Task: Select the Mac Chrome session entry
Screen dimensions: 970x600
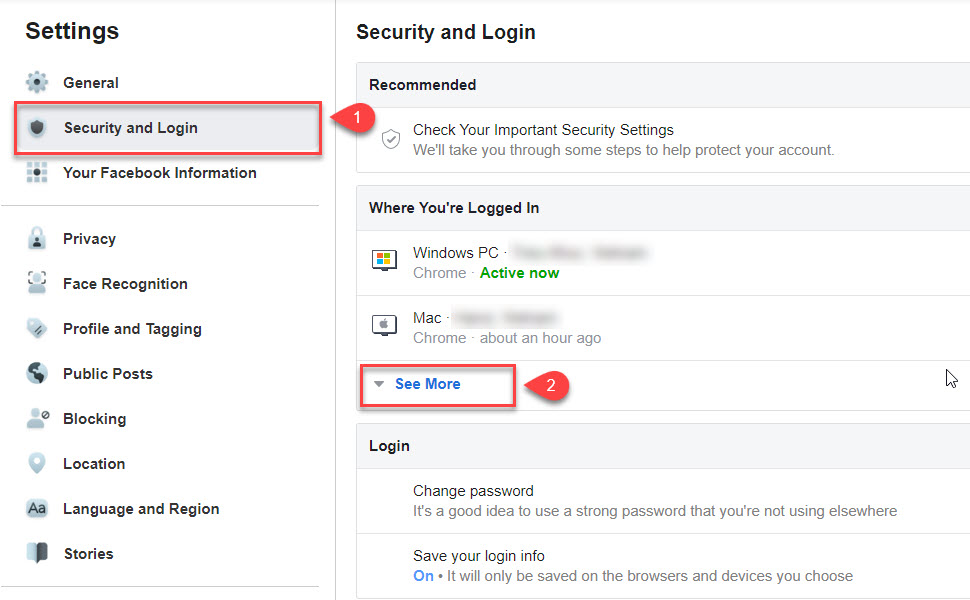Action: pyautogui.click(x=663, y=328)
